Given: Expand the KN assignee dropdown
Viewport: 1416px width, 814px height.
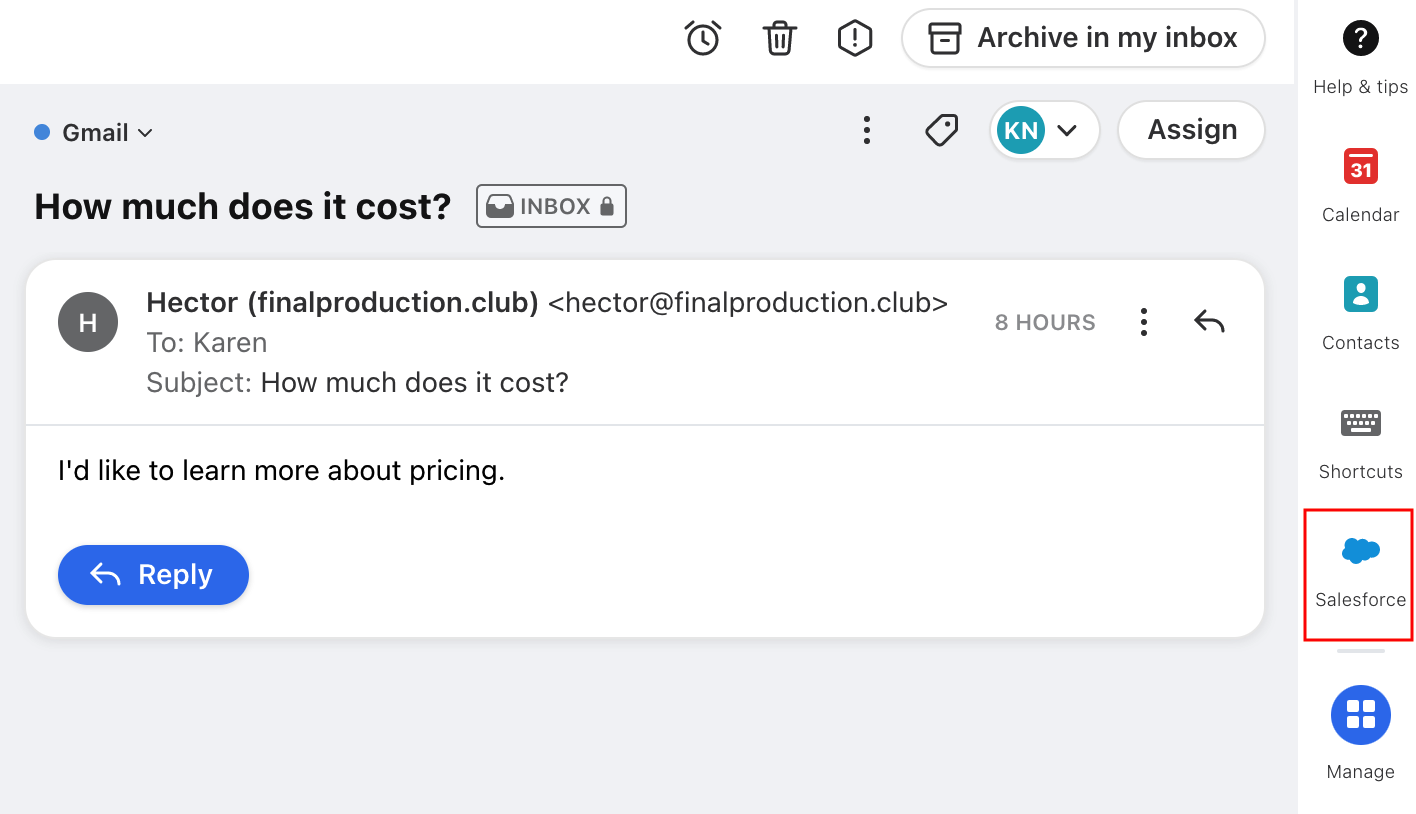Looking at the screenshot, I should coord(1045,130).
